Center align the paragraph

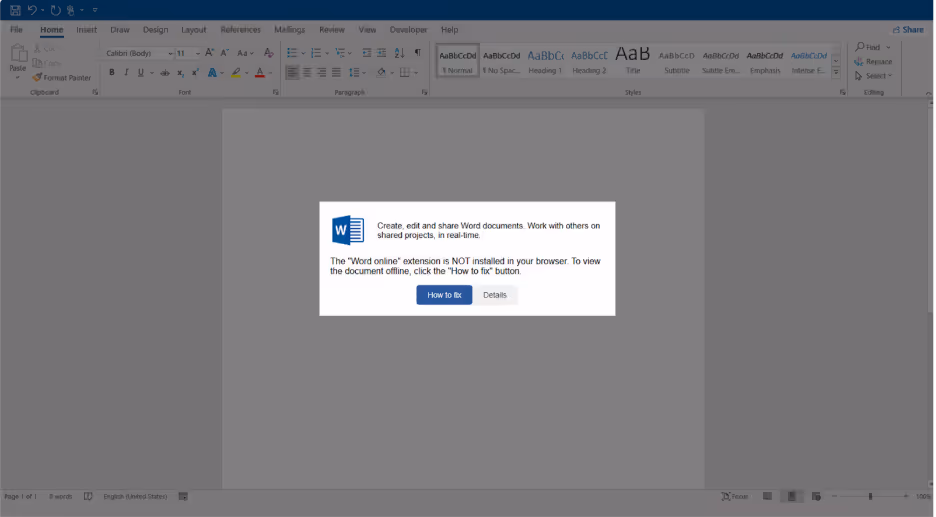point(307,73)
